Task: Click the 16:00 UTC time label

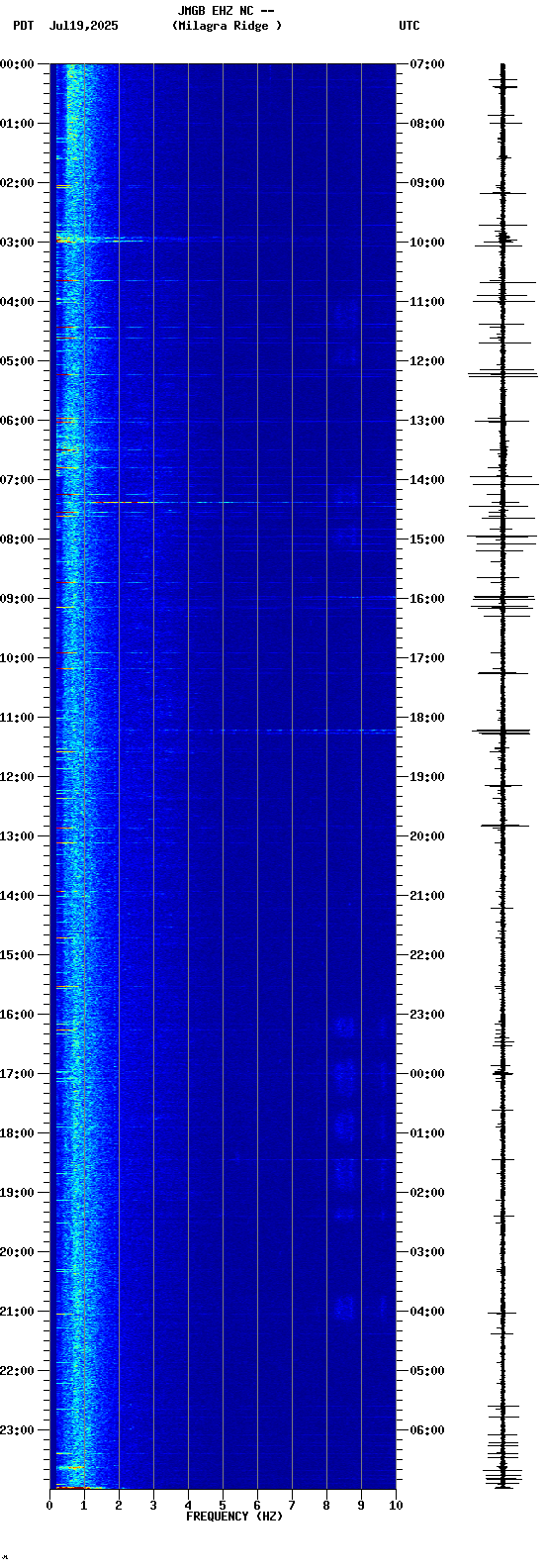Action: pyautogui.click(x=426, y=599)
